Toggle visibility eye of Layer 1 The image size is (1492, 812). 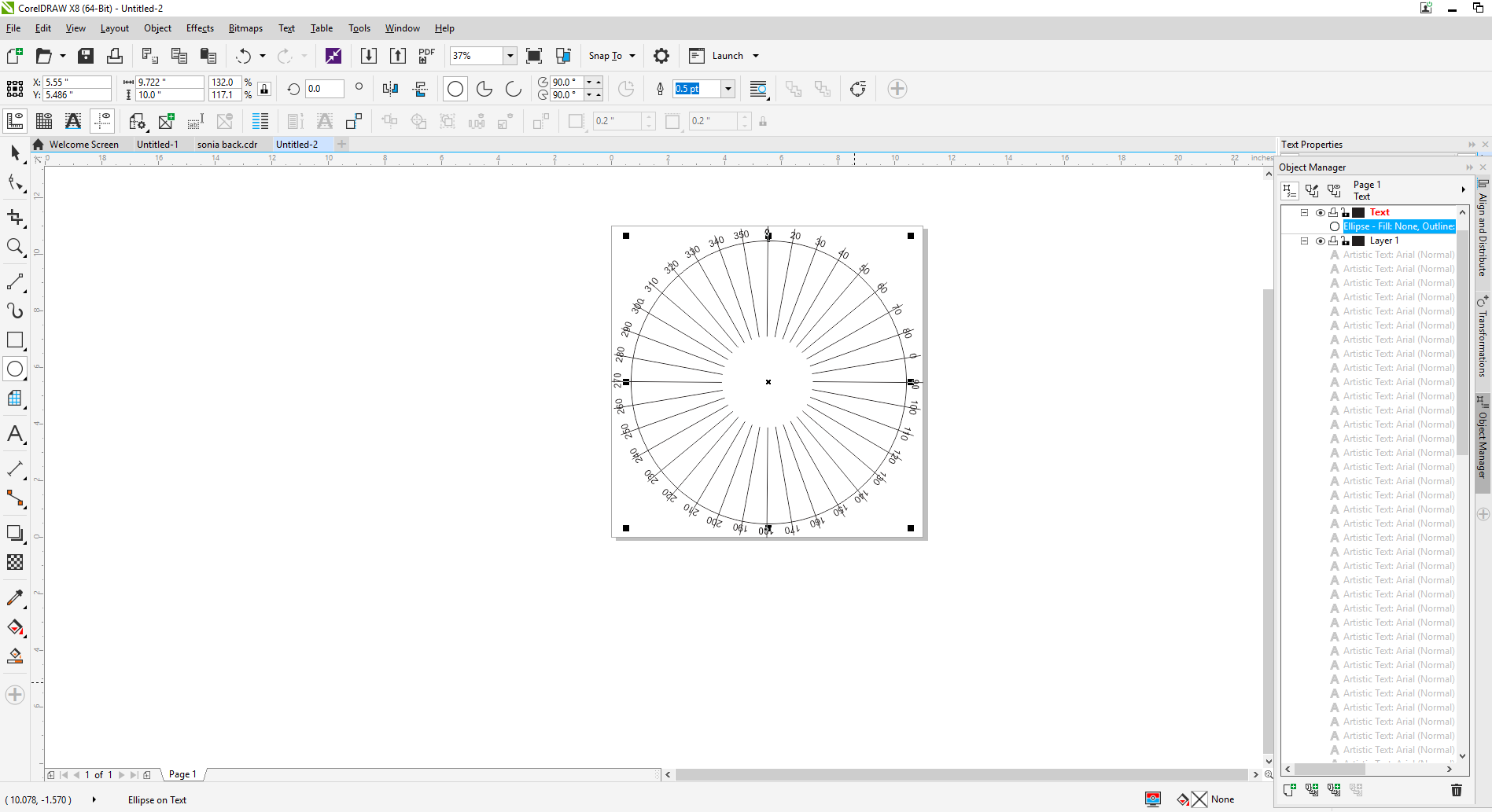[1321, 241]
